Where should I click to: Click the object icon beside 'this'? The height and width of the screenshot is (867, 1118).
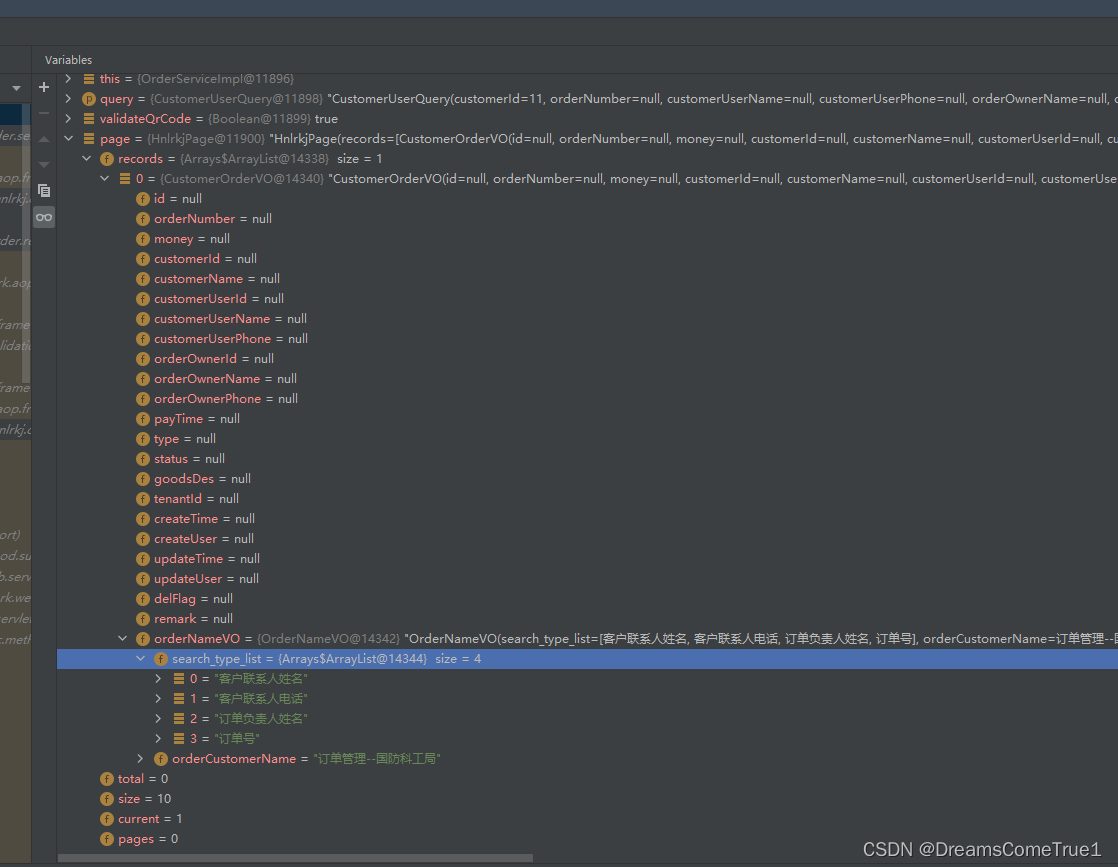click(x=89, y=79)
